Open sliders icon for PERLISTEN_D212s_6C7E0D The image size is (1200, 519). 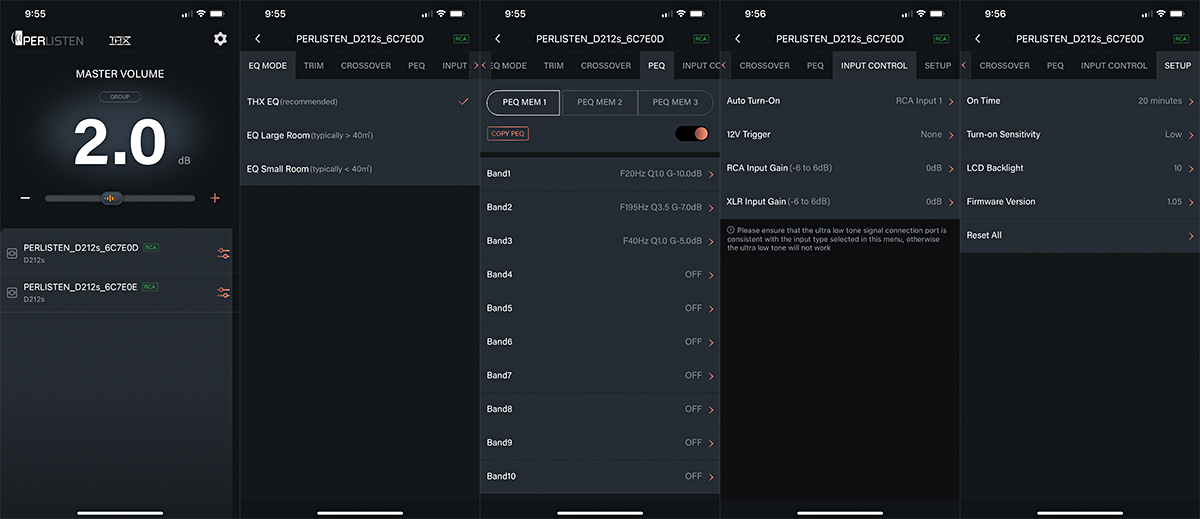click(x=223, y=254)
